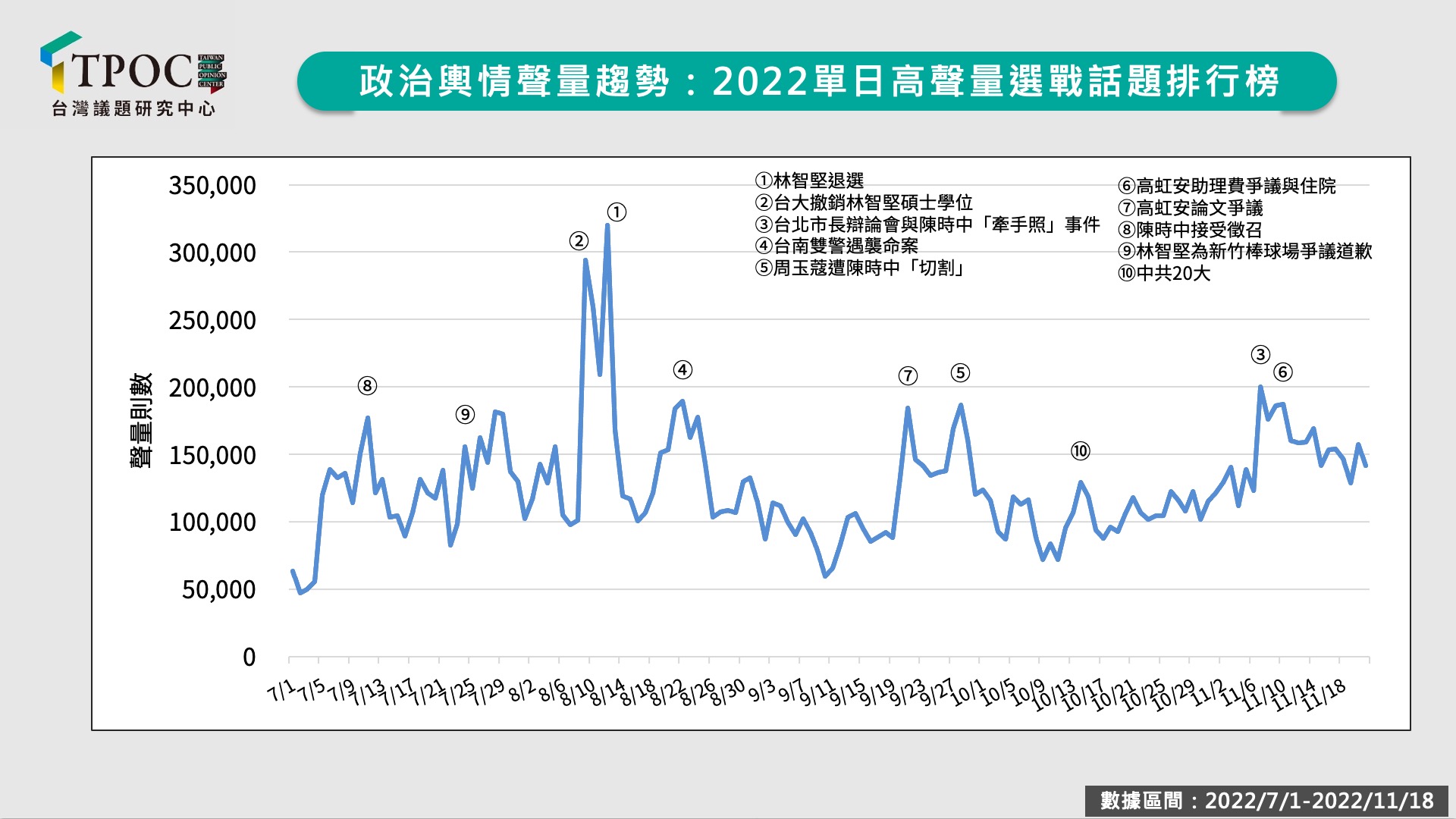
Task: Click legend entry ②台大撤銷林智堅碩士學位
Action: 864,202
